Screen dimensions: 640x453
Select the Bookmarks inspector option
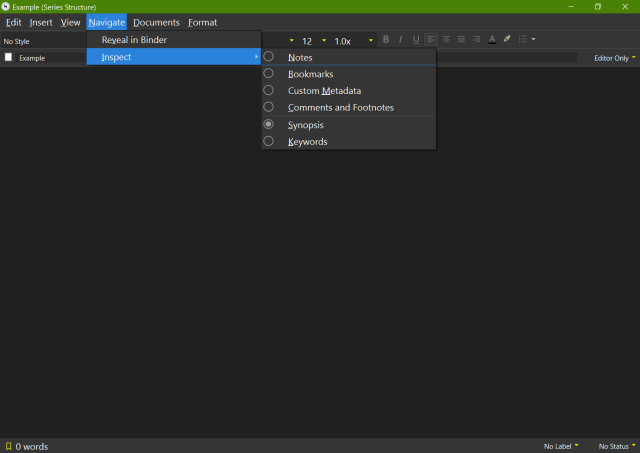tap(310, 75)
